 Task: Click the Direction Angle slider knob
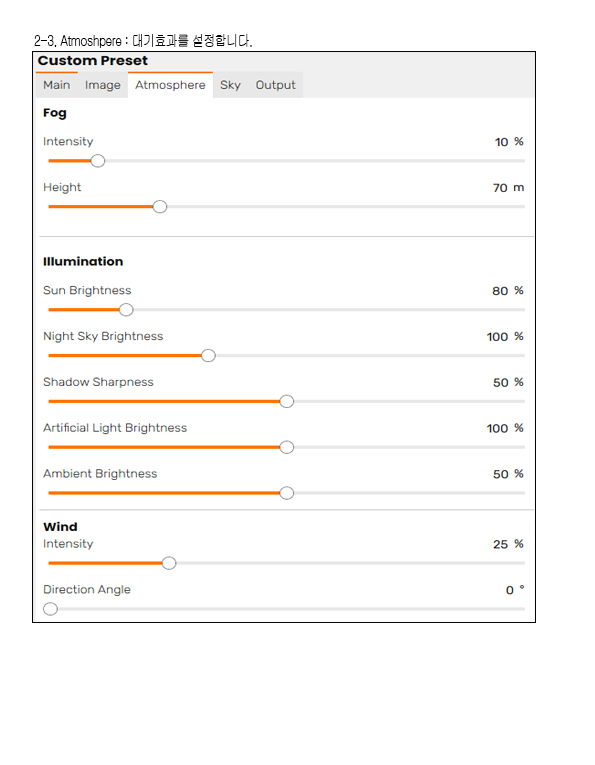[50, 609]
